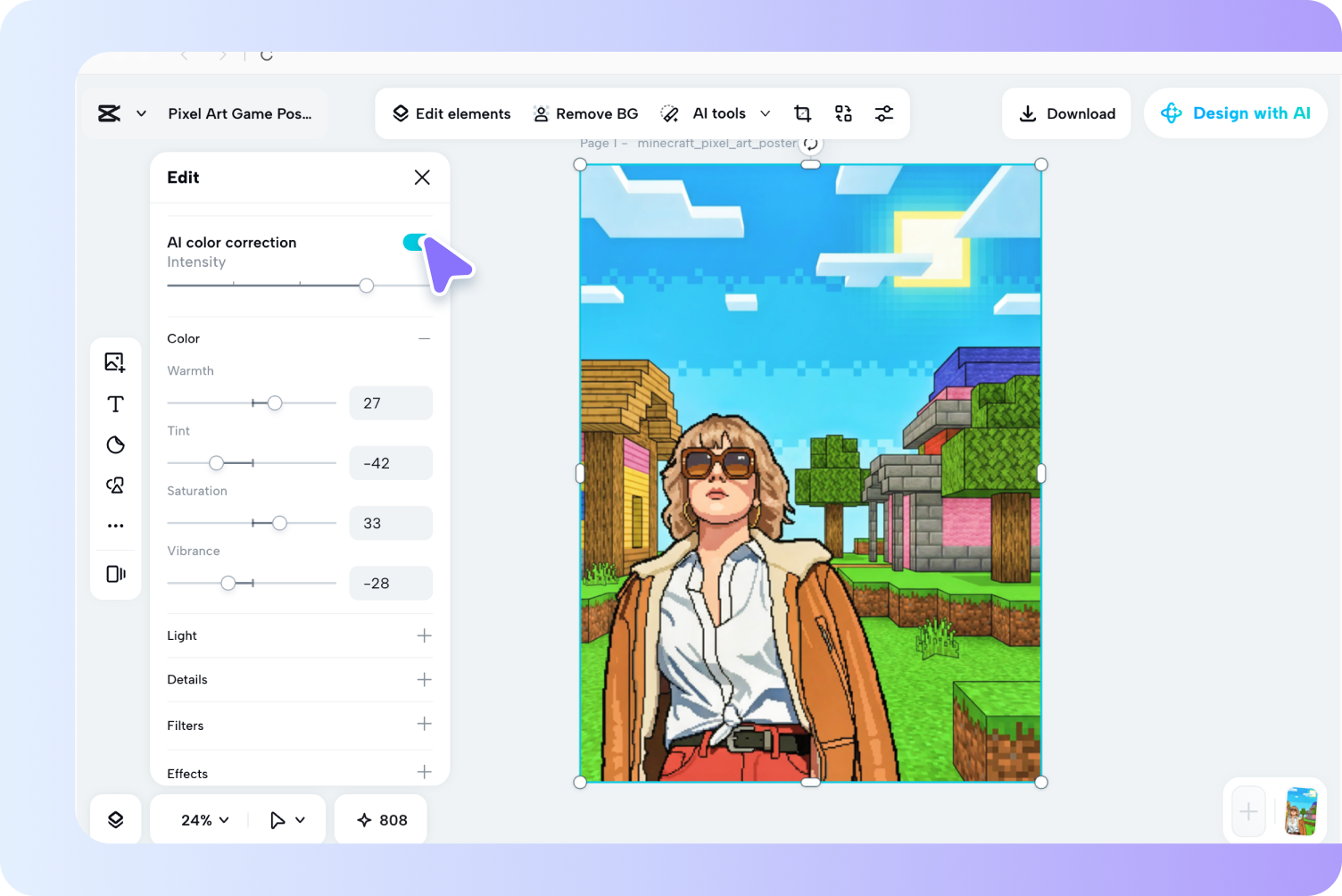Collapse the Color section
The image size is (1342, 896).
(425, 338)
